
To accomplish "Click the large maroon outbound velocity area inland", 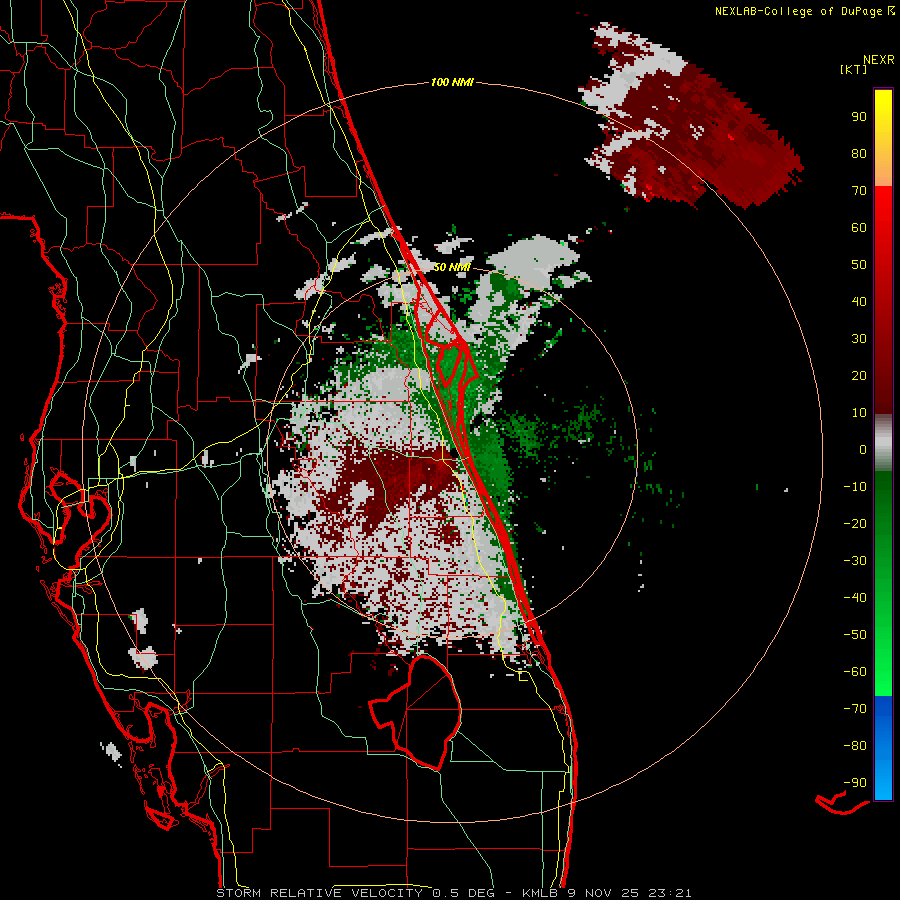I will 396,479.
